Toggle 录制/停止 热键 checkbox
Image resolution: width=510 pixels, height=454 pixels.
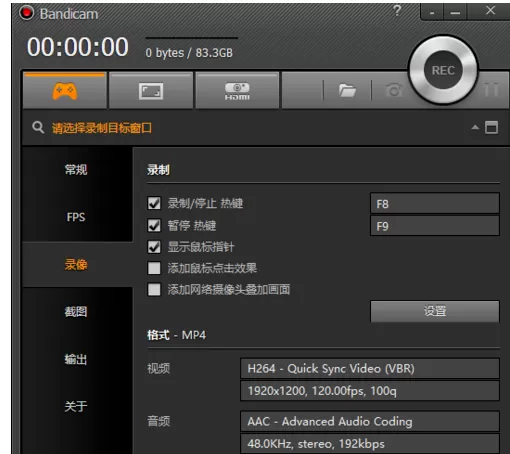(x=154, y=203)
